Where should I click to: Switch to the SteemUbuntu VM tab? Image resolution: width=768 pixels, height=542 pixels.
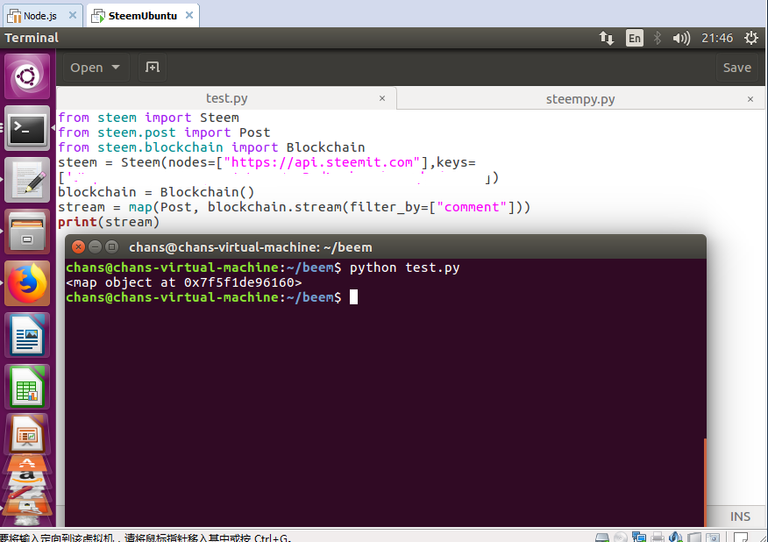[142, 16]
